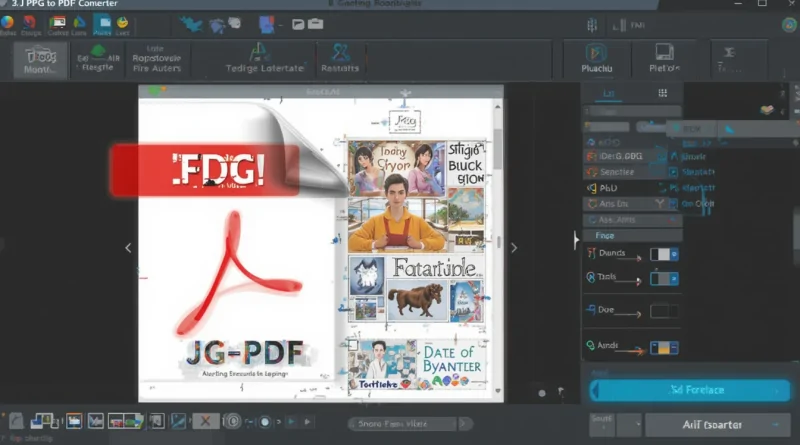This screenshot has width=800, height=445.
Task: Open the small dropdown beside Soutlf box
Action: (638, 425)
